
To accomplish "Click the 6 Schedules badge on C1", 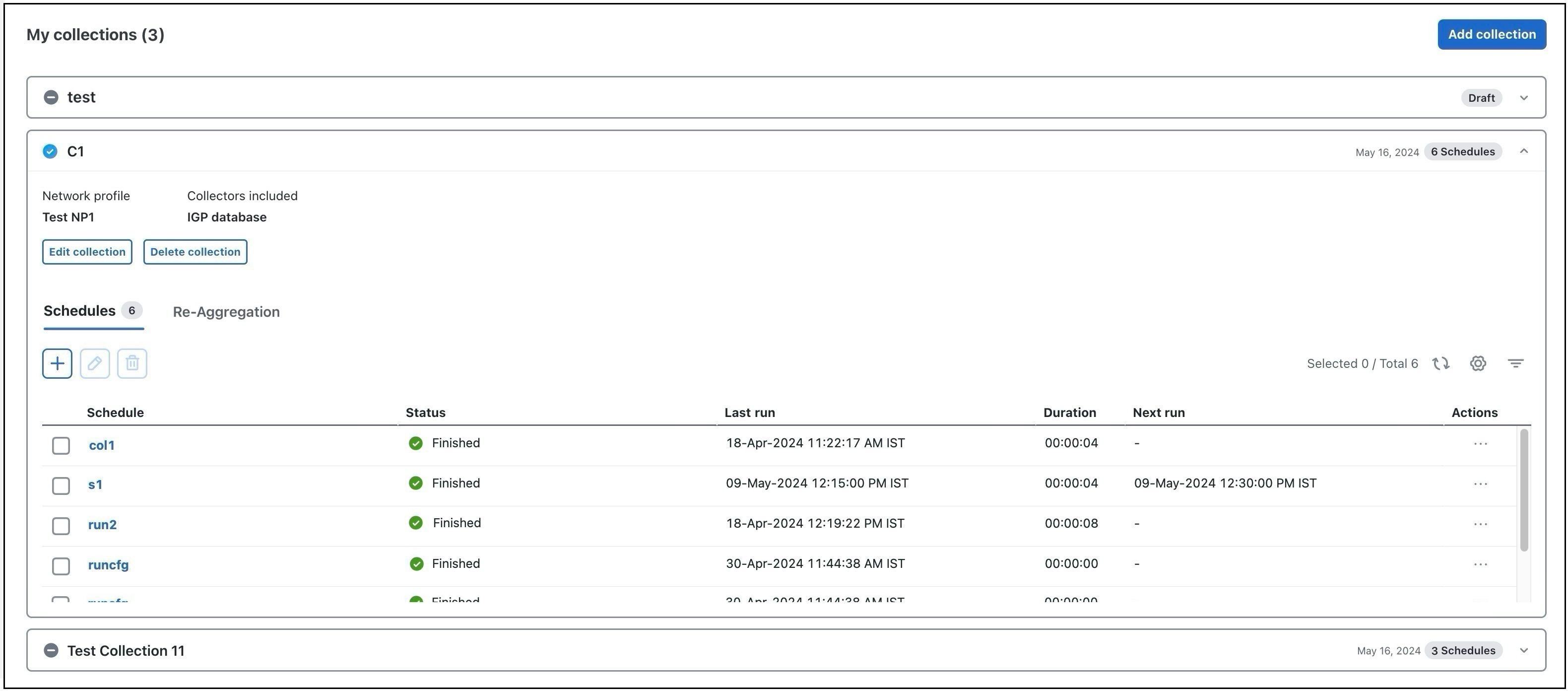I will (x=1463, y=151).
